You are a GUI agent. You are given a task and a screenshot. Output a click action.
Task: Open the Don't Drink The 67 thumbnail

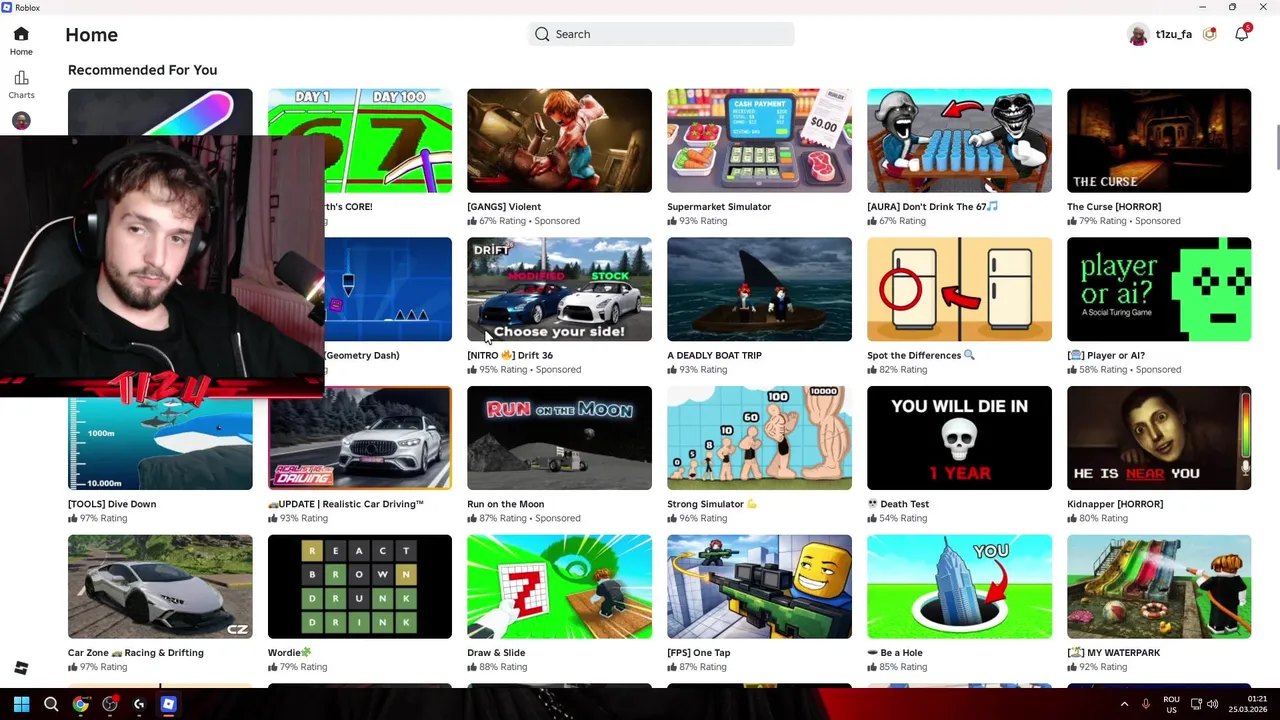(x=959, y=140)
